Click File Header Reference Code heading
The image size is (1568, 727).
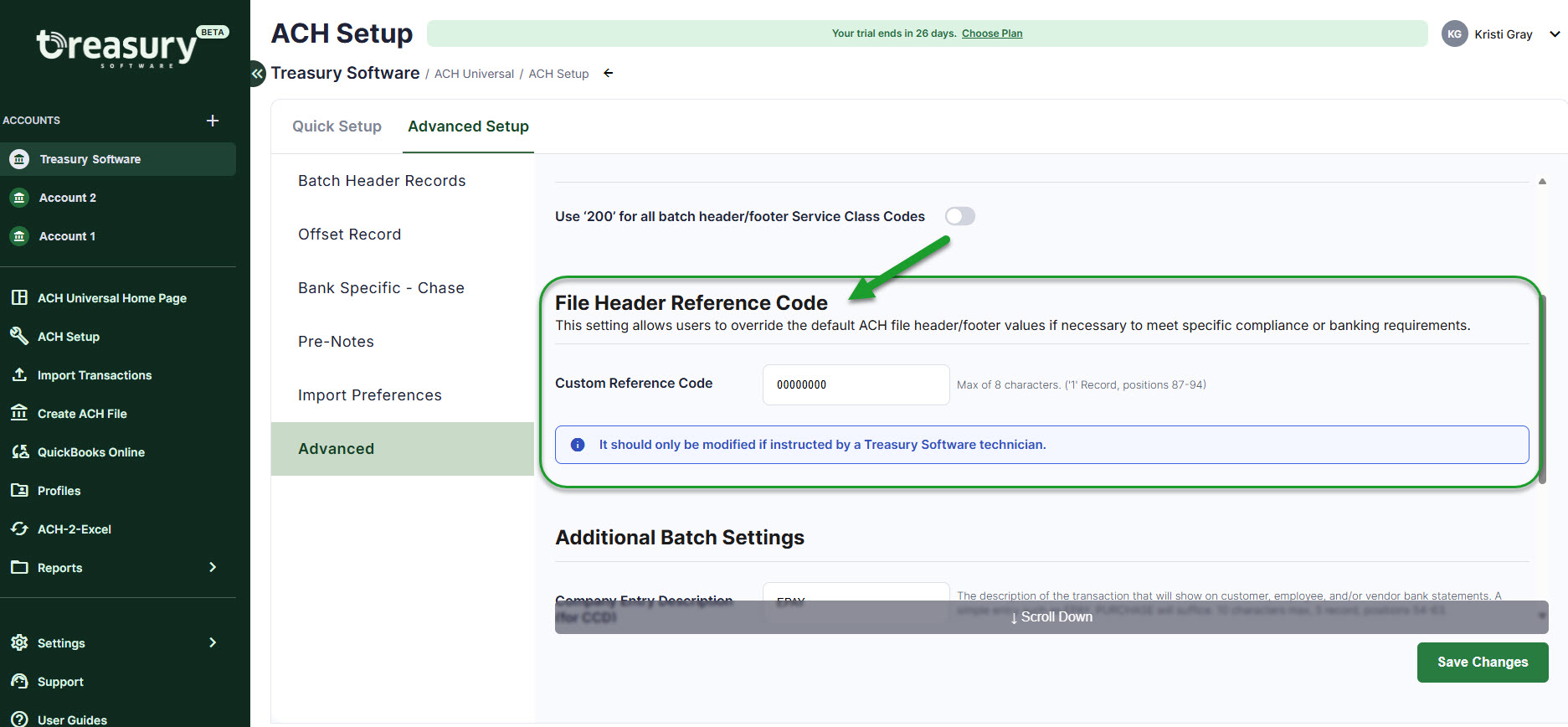(691, 302)
